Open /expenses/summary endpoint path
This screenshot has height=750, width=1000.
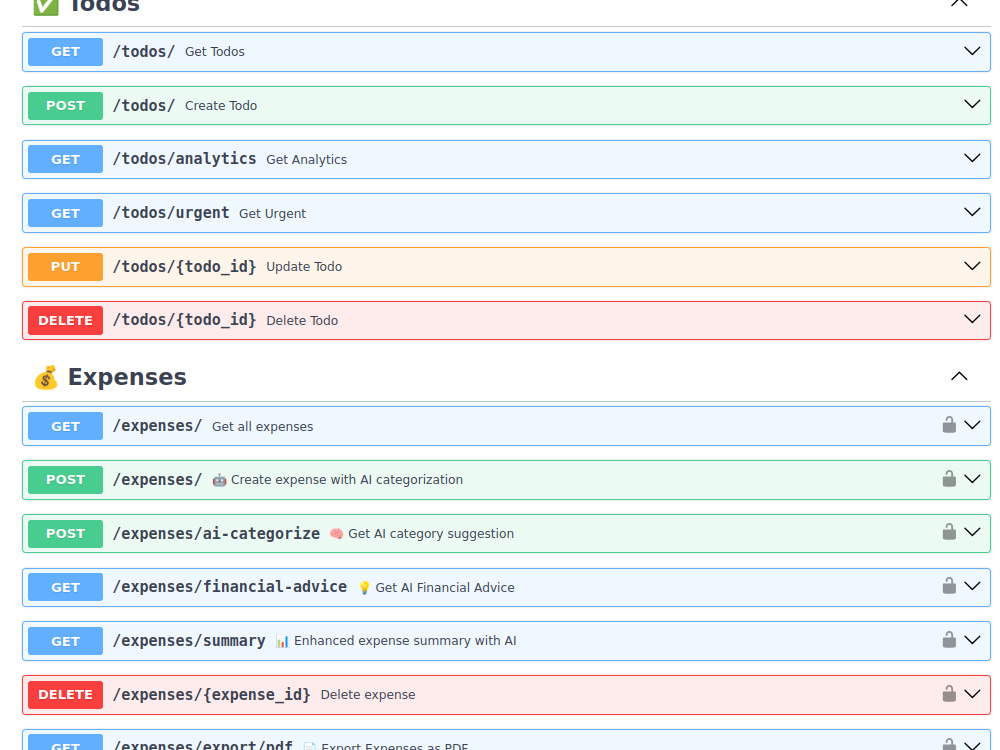tap(189, 640)
